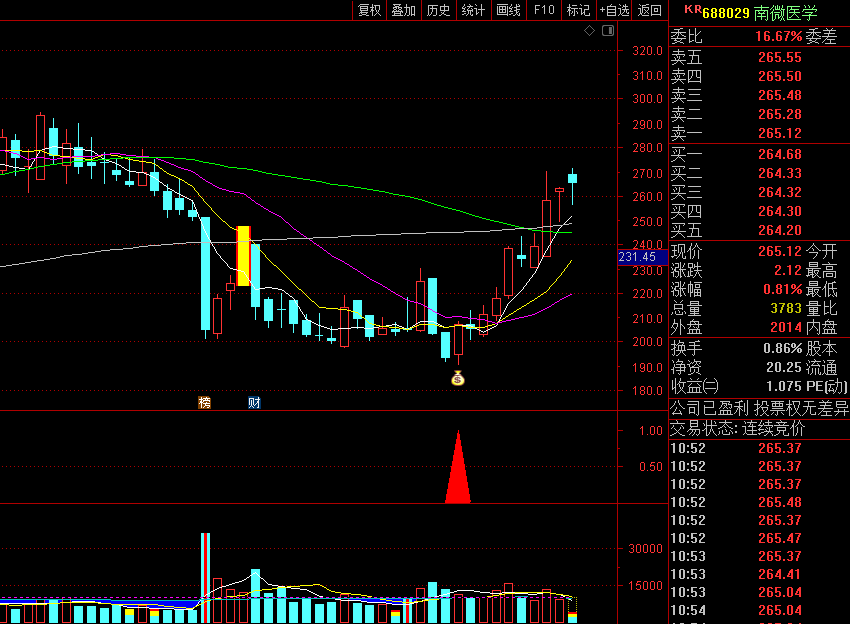The image size is (850, 624).
Task: Click the 总量 value 3783
Action: 785,308
